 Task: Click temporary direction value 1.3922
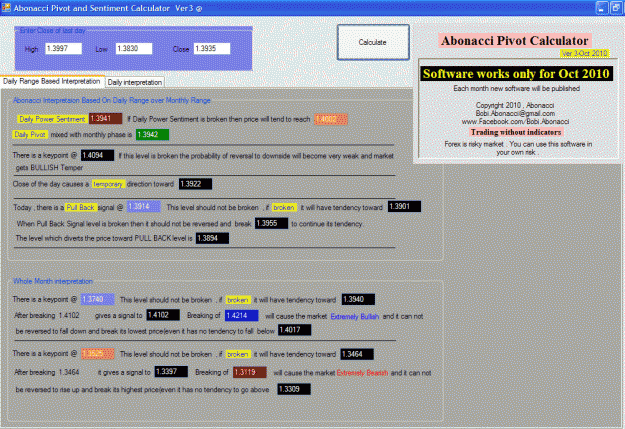coord(196,184)
